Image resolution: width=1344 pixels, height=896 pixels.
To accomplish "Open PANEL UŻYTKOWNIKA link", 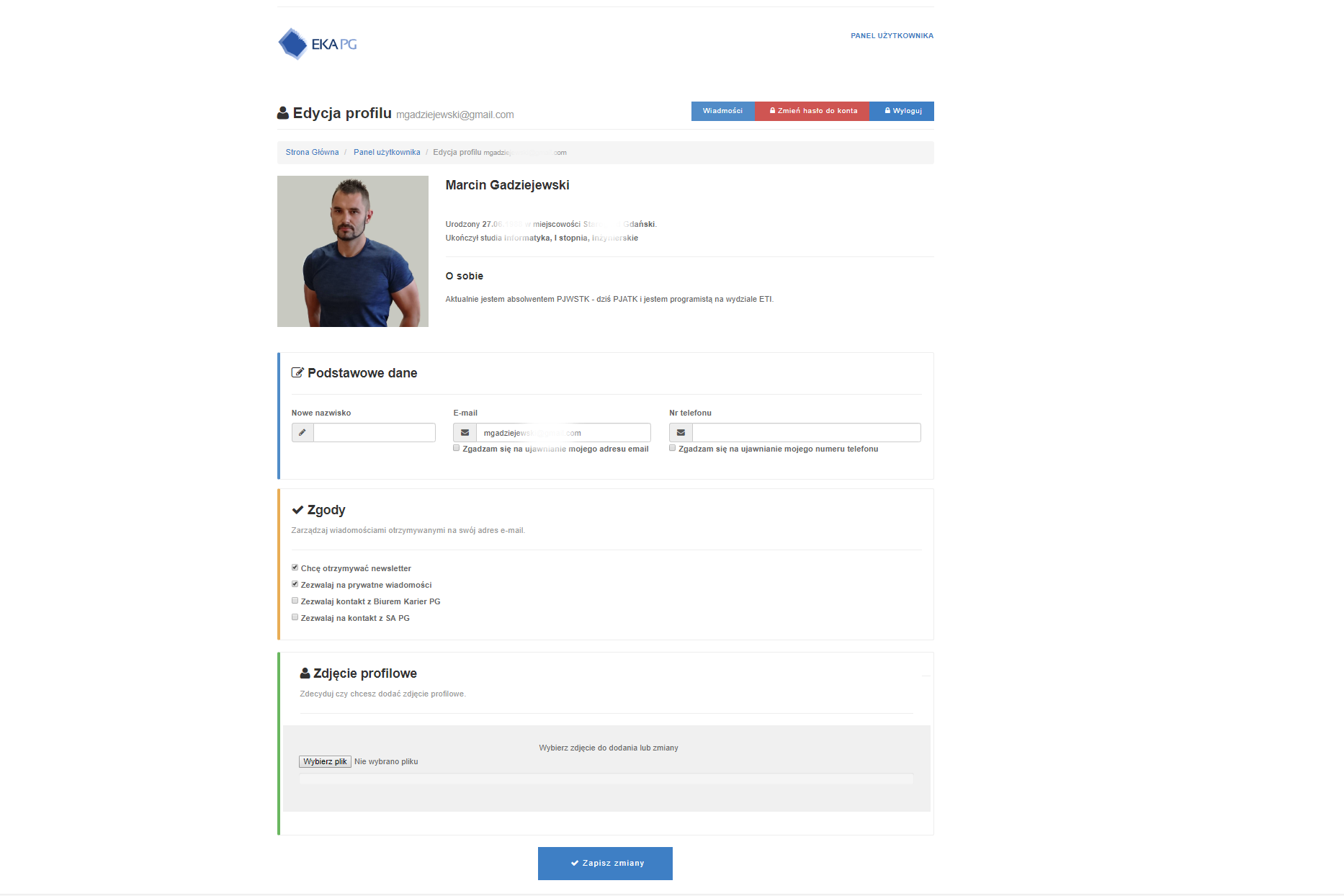I will 892,36.
